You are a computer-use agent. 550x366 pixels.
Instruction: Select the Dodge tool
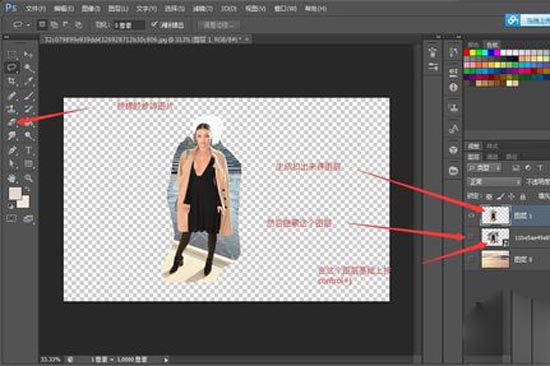[x=28, y=136]
